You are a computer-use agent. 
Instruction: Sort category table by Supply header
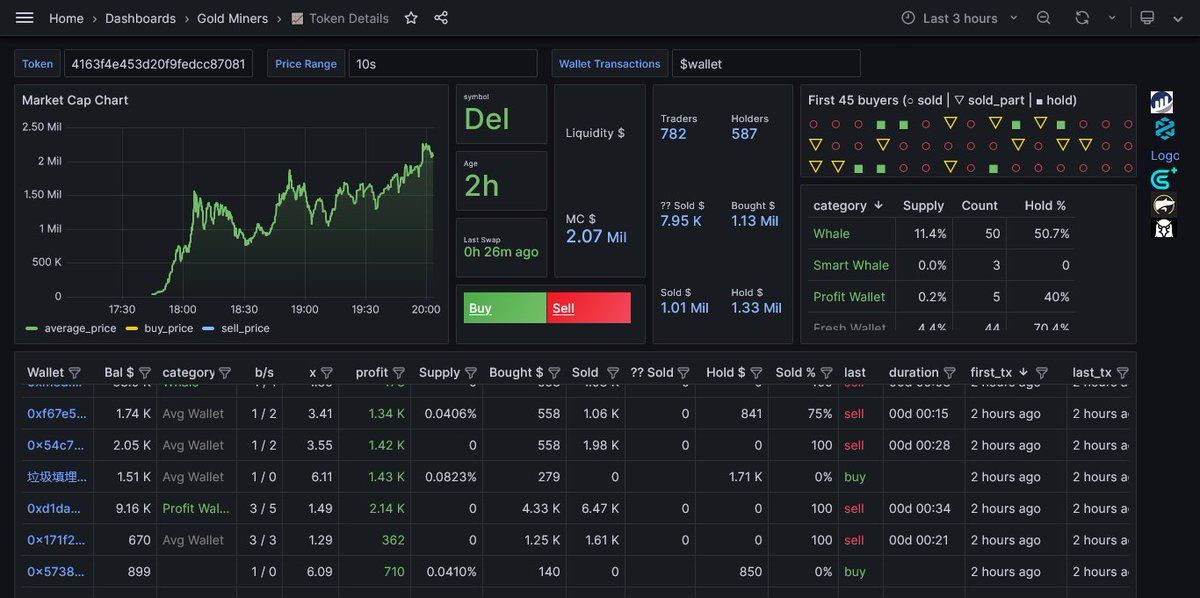[923, 205]
